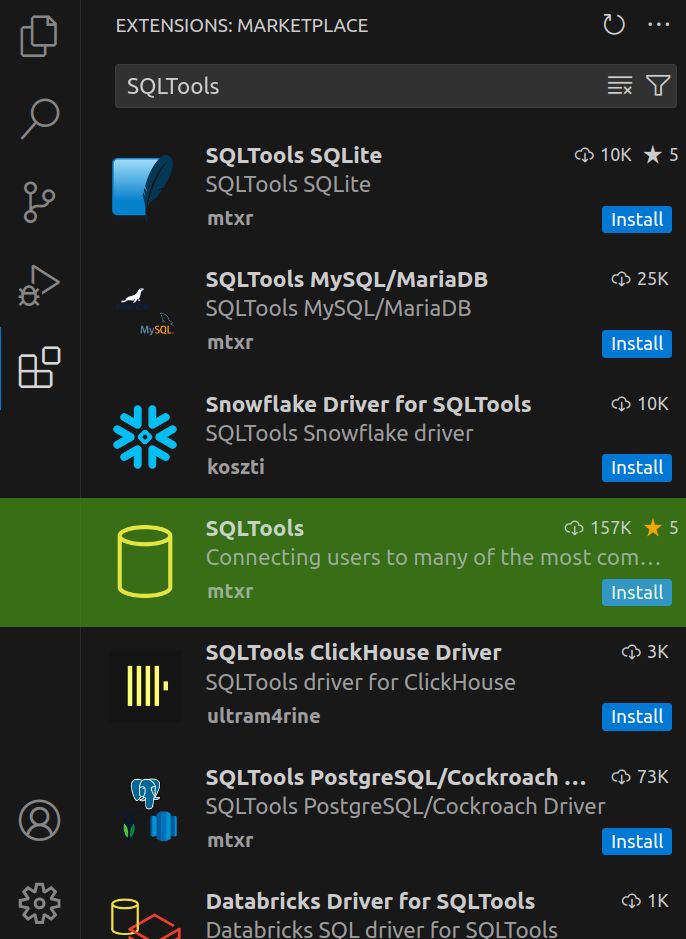Open SQLTools PostgreSQL/Cockroach title
Image resolution: width=686 pixels, height=939 pixels.
click(396, 777)
